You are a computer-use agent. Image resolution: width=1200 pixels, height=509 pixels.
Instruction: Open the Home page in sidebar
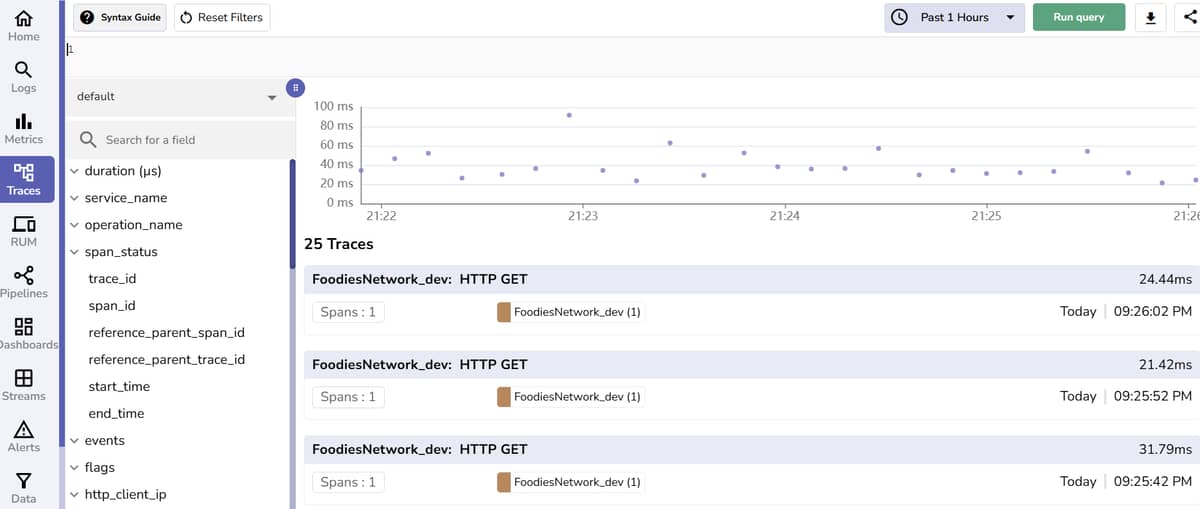[x=24, y=25]
